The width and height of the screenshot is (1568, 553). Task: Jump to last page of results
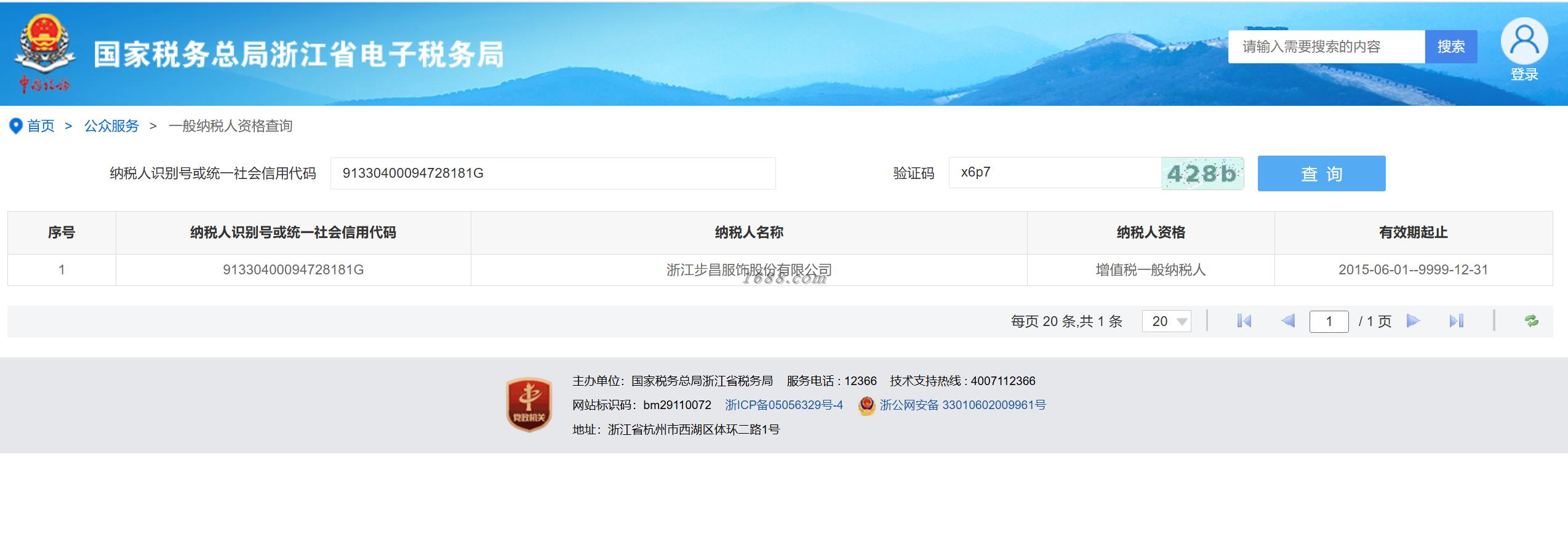point(1456,321)
